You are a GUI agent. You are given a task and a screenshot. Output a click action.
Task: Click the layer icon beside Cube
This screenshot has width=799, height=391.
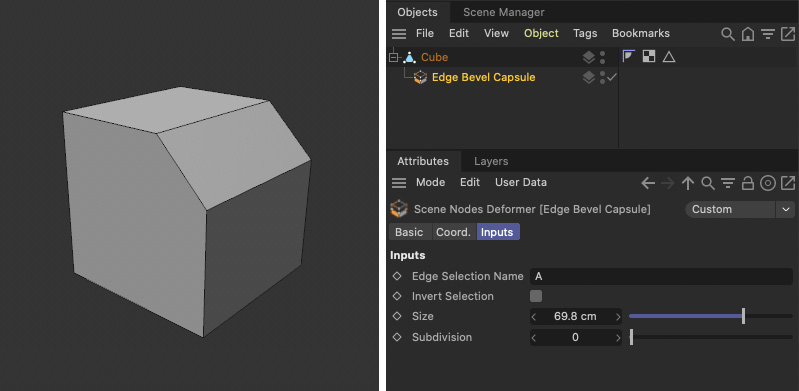(x=589, y=57)
